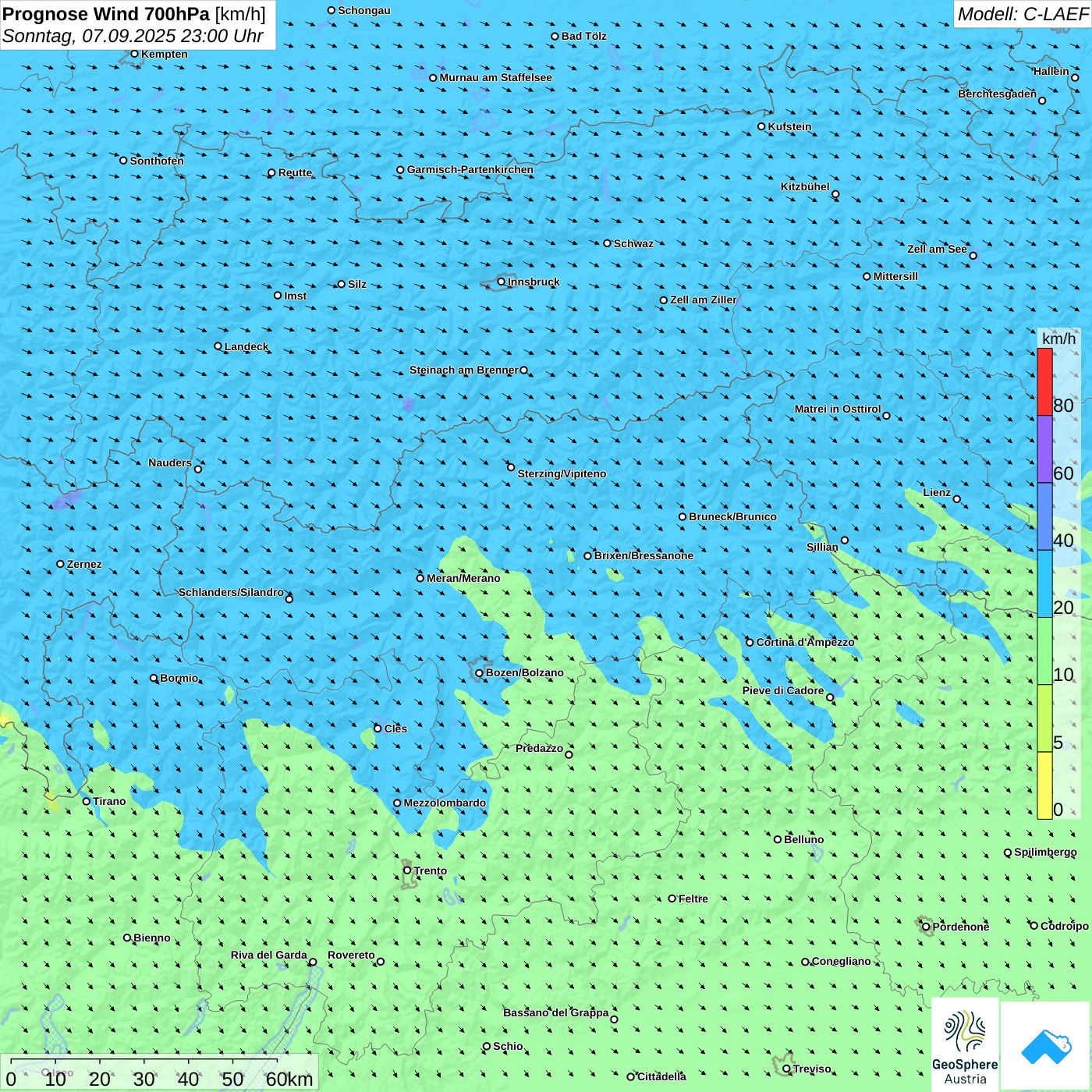Click the Bruneck/Brunico label
Viewport: 1092px width, 1092px height.
732,516
